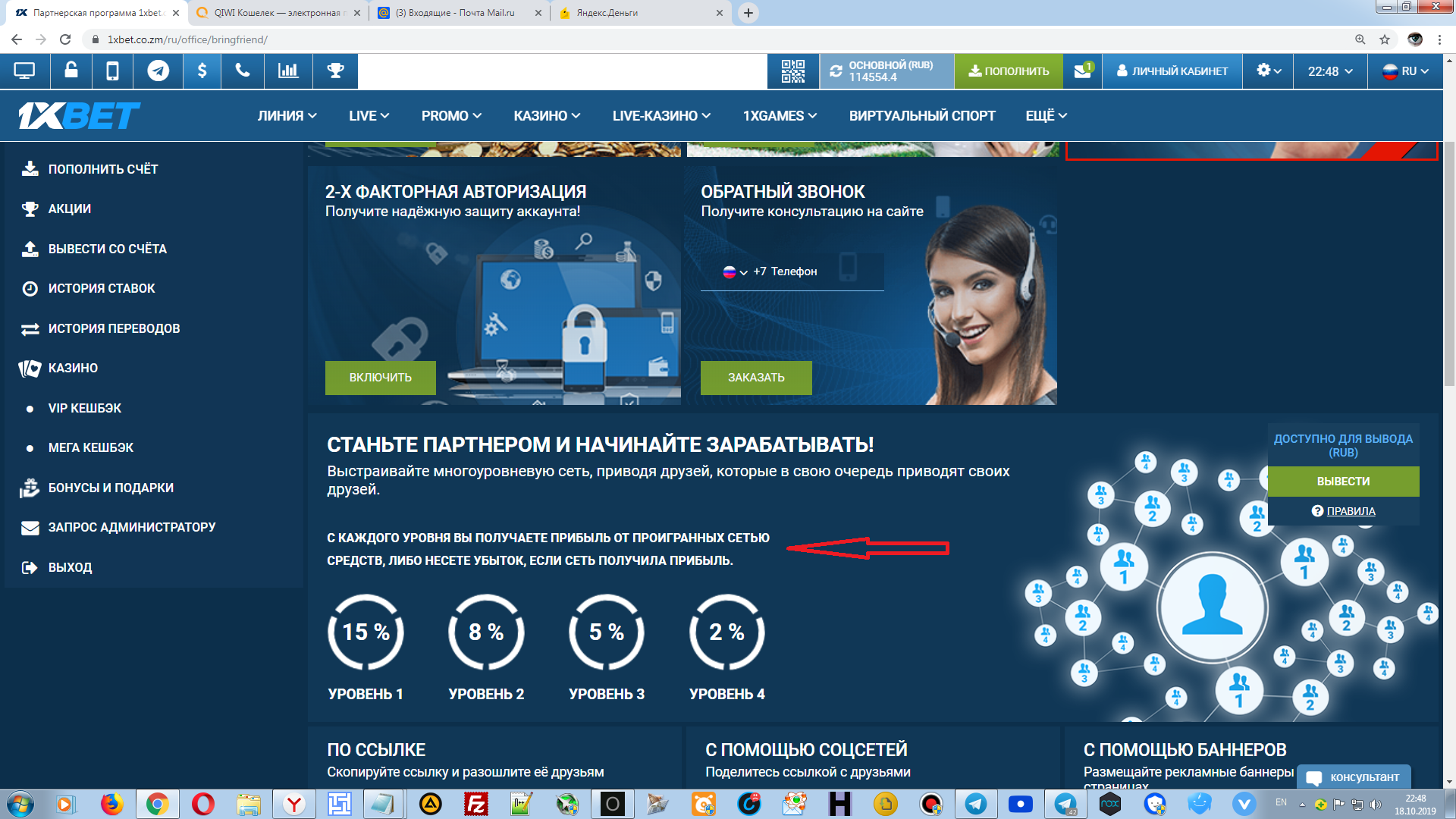This screenshot has width=1456, height=819.
Task: Click the dollar payments icon
Action: tap(202, 71)
